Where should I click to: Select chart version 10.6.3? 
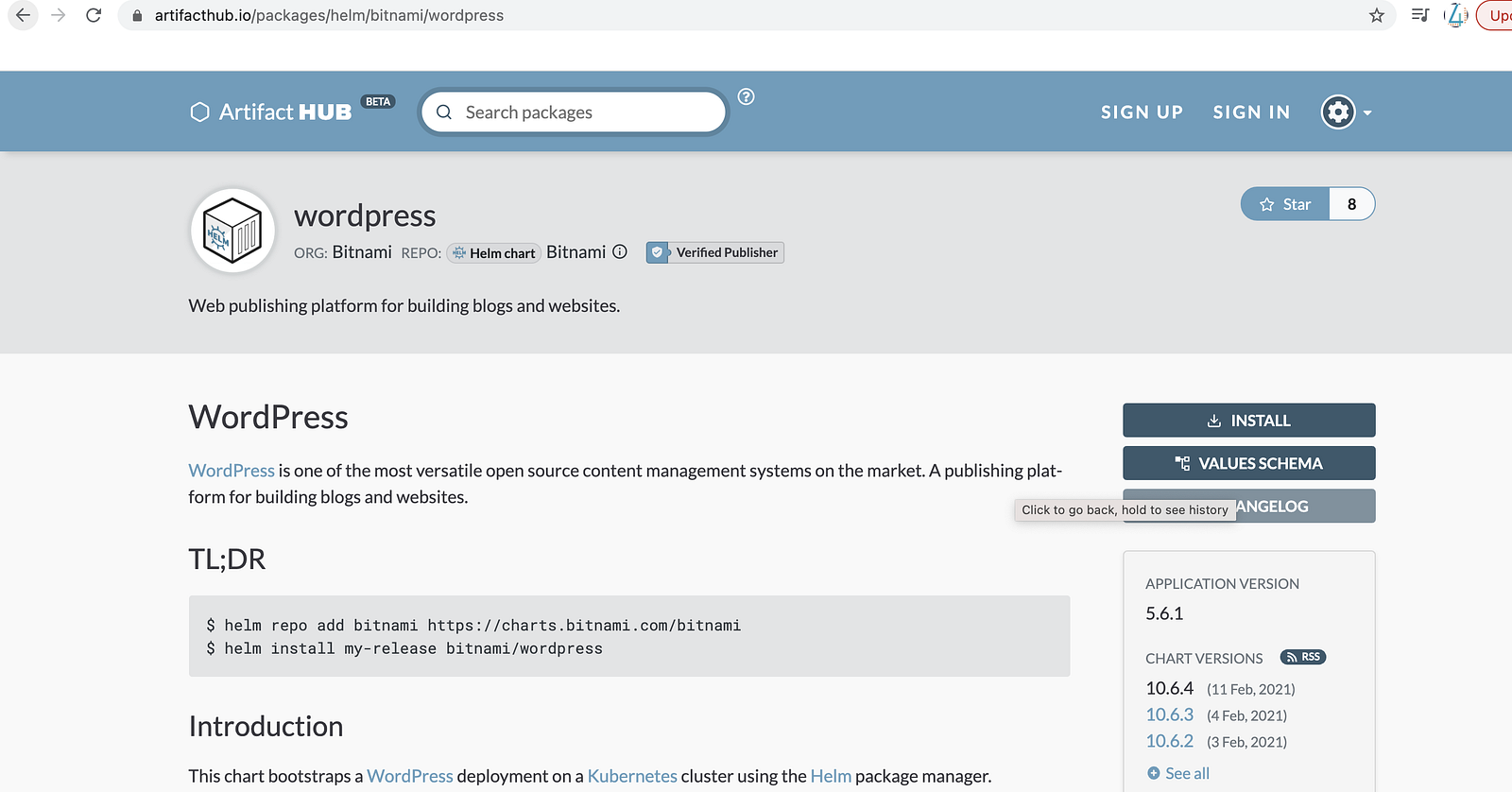(1170, 715)
